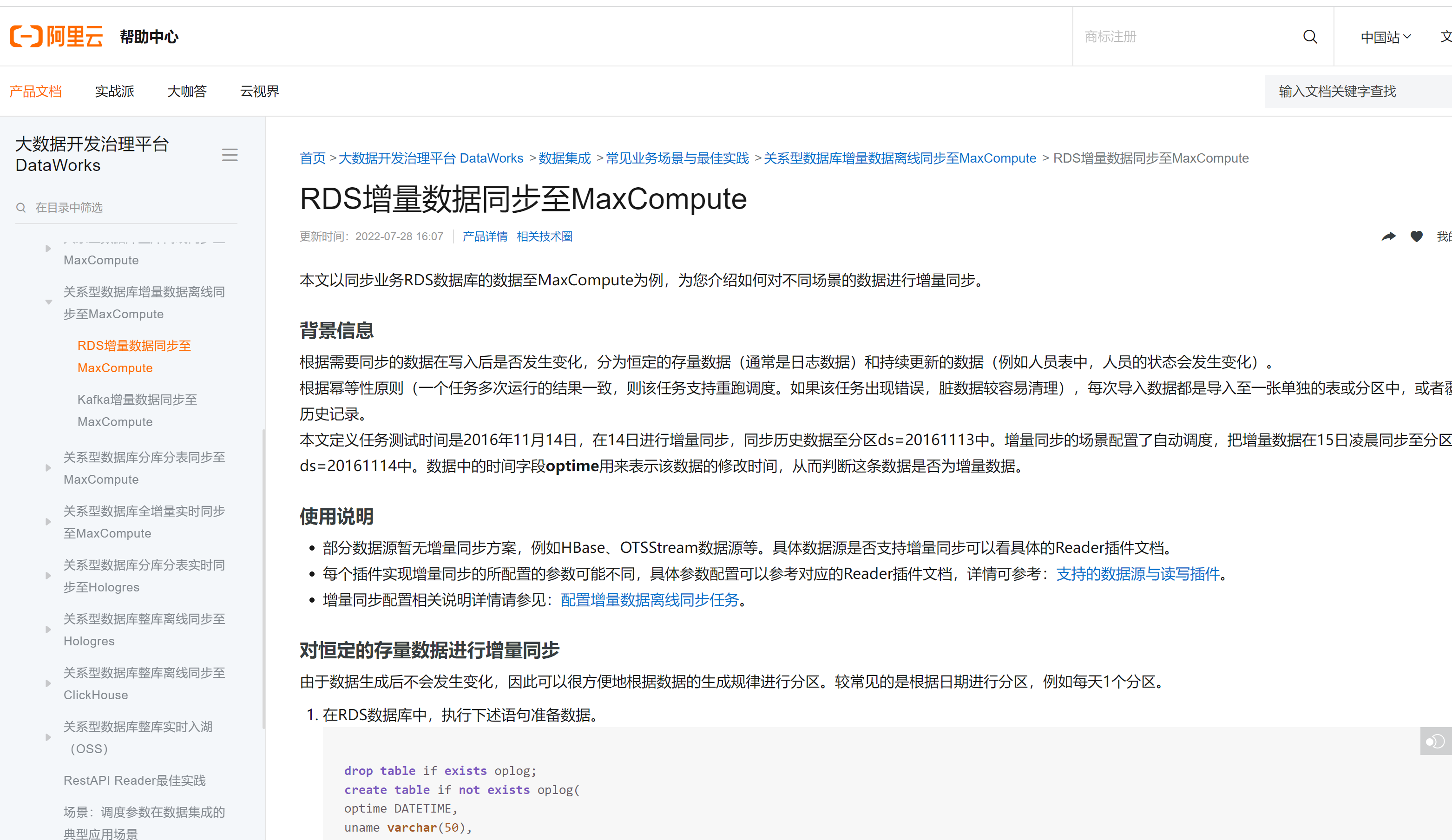This screenshot has height=840, width=1452.
Task: Expand 关系型数据库整库实时入湖（OSS）node
Action: pos(48,737)
